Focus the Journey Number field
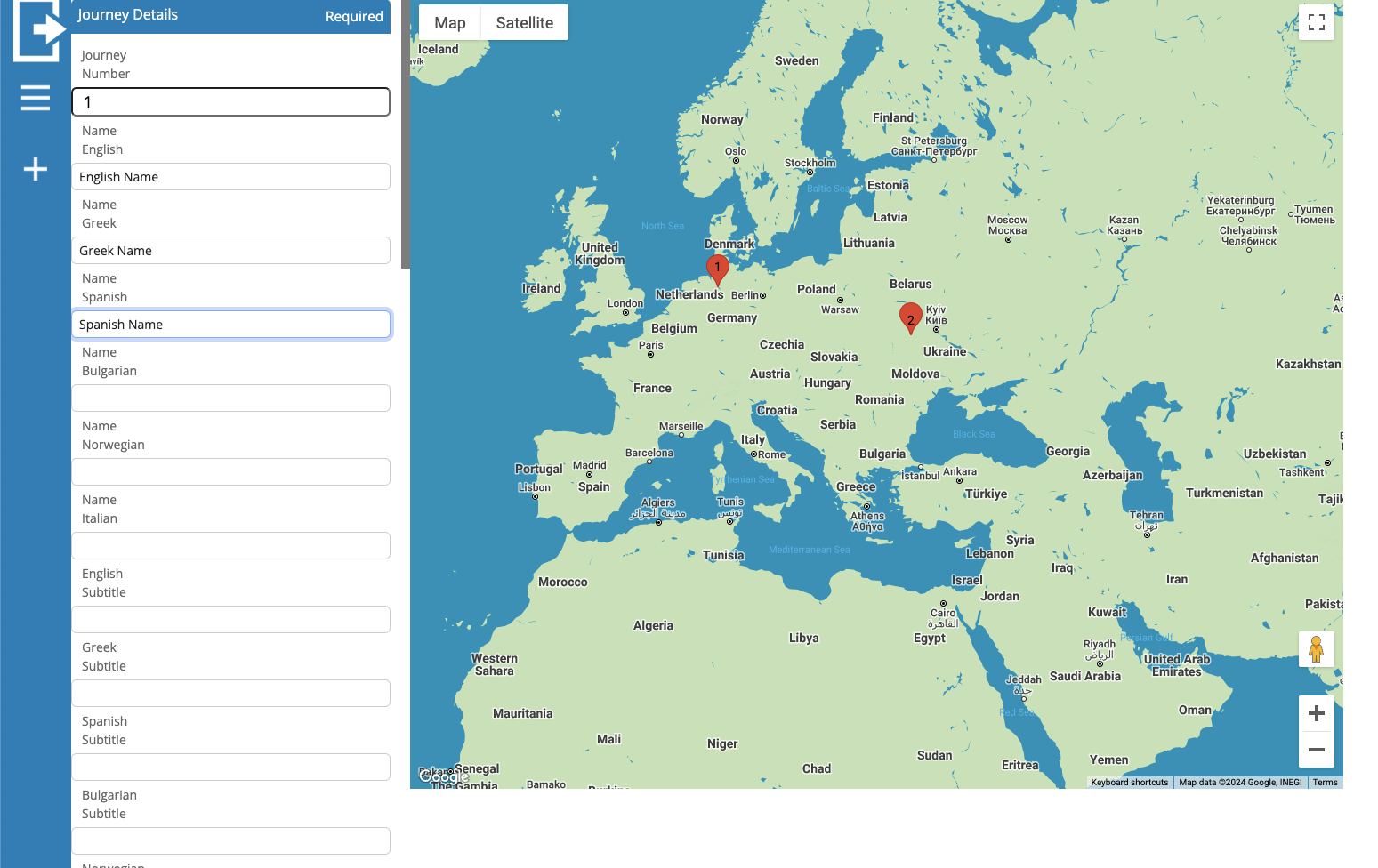Screen dimensions: 1378x868 click(230, 102)
